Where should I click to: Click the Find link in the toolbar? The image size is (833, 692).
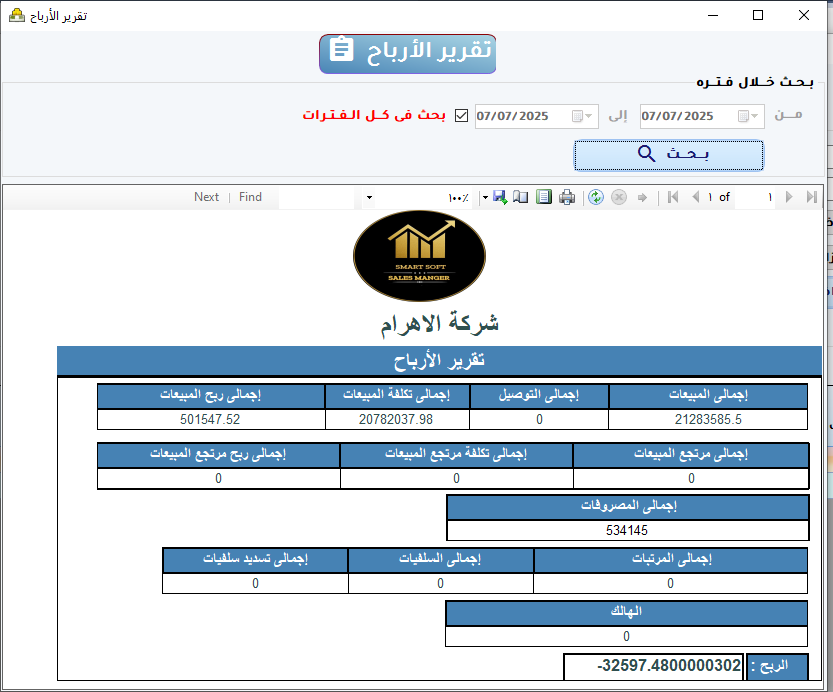251,196
